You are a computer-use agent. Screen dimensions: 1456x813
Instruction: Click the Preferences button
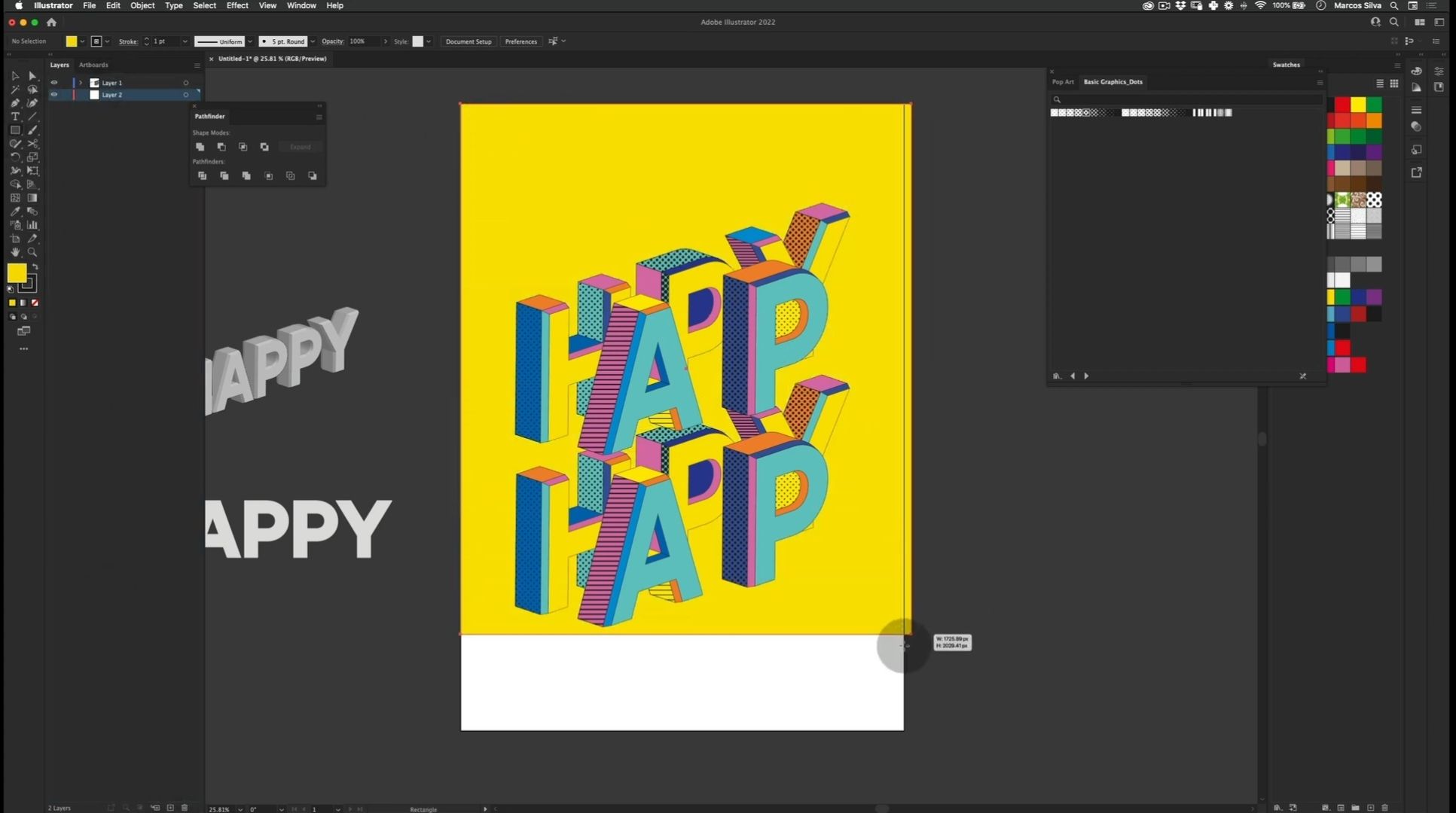521,41
